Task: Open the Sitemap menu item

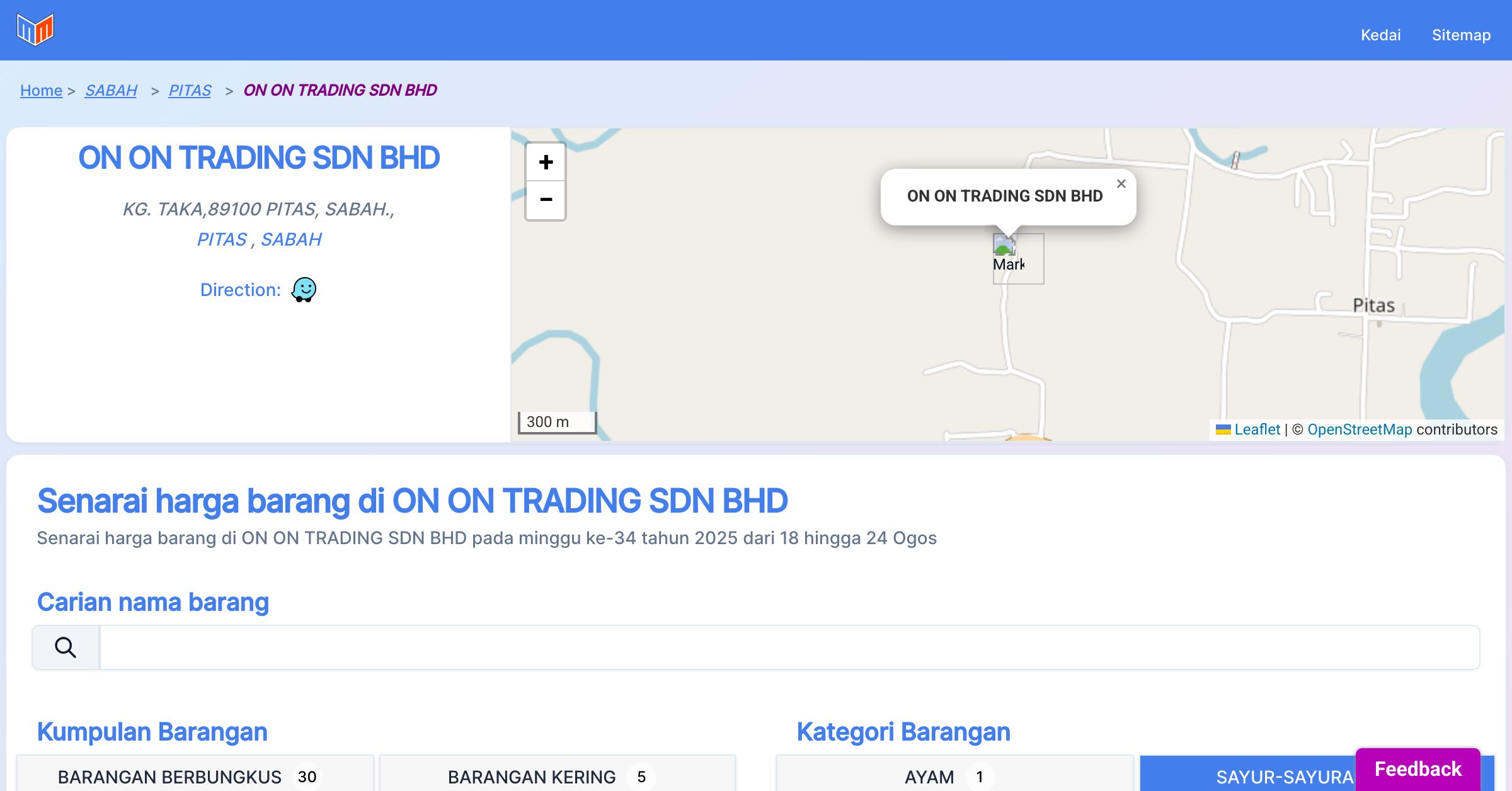Action: pos(1461,35)
